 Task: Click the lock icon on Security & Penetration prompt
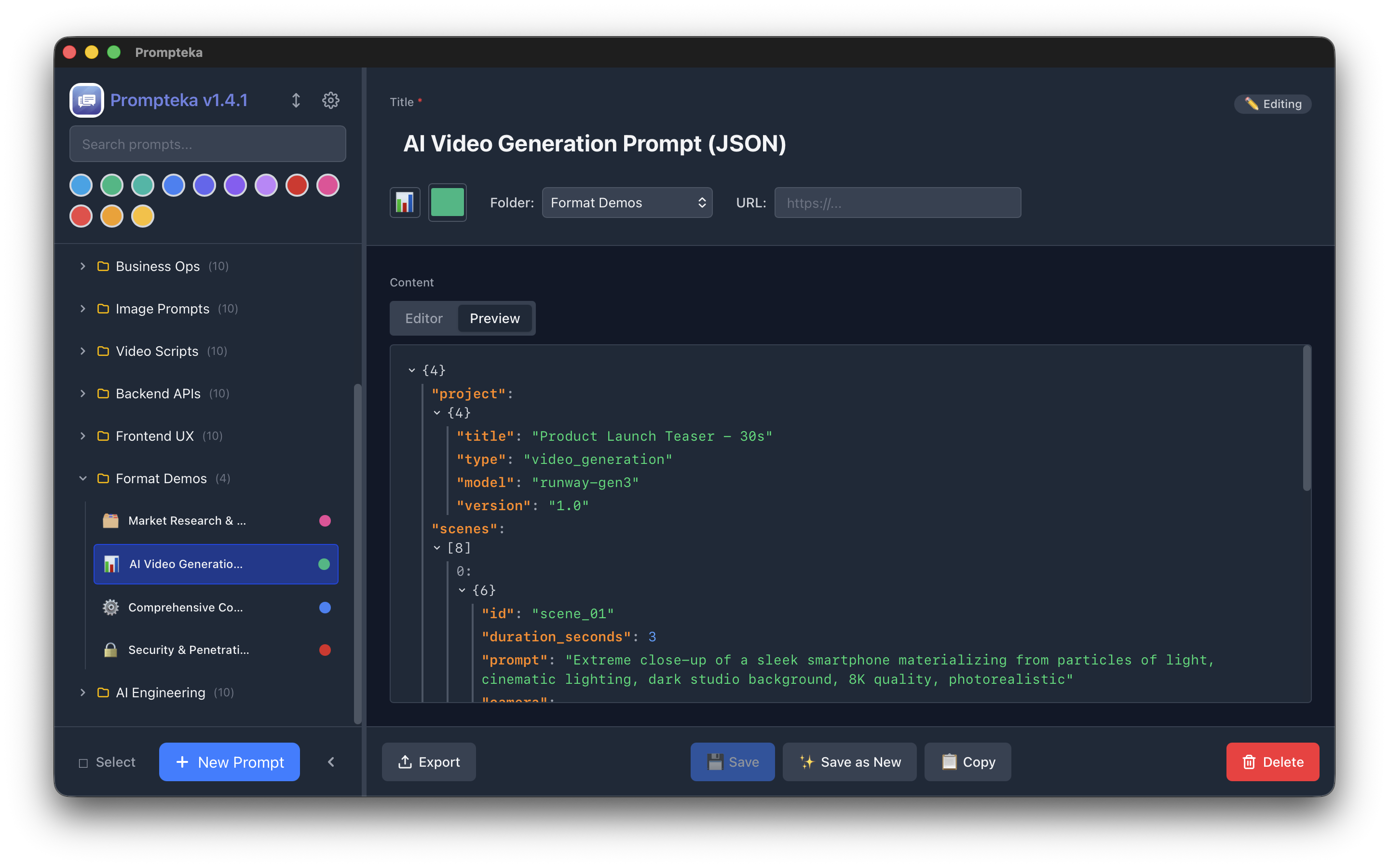[x=110, y=650]
